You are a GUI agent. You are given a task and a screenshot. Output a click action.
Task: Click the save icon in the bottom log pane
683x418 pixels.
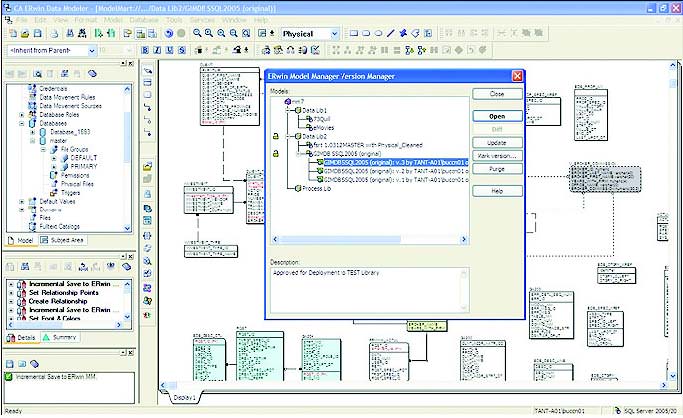pyautogui.click(x=10, y=364)
